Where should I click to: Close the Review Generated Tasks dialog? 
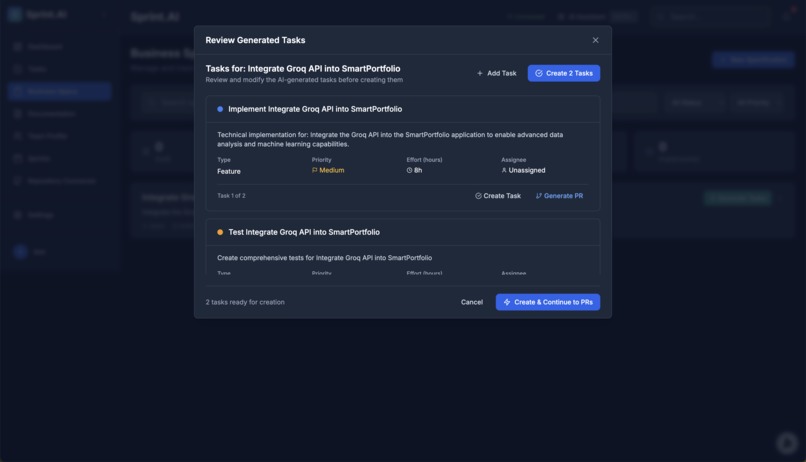point(595,40)
